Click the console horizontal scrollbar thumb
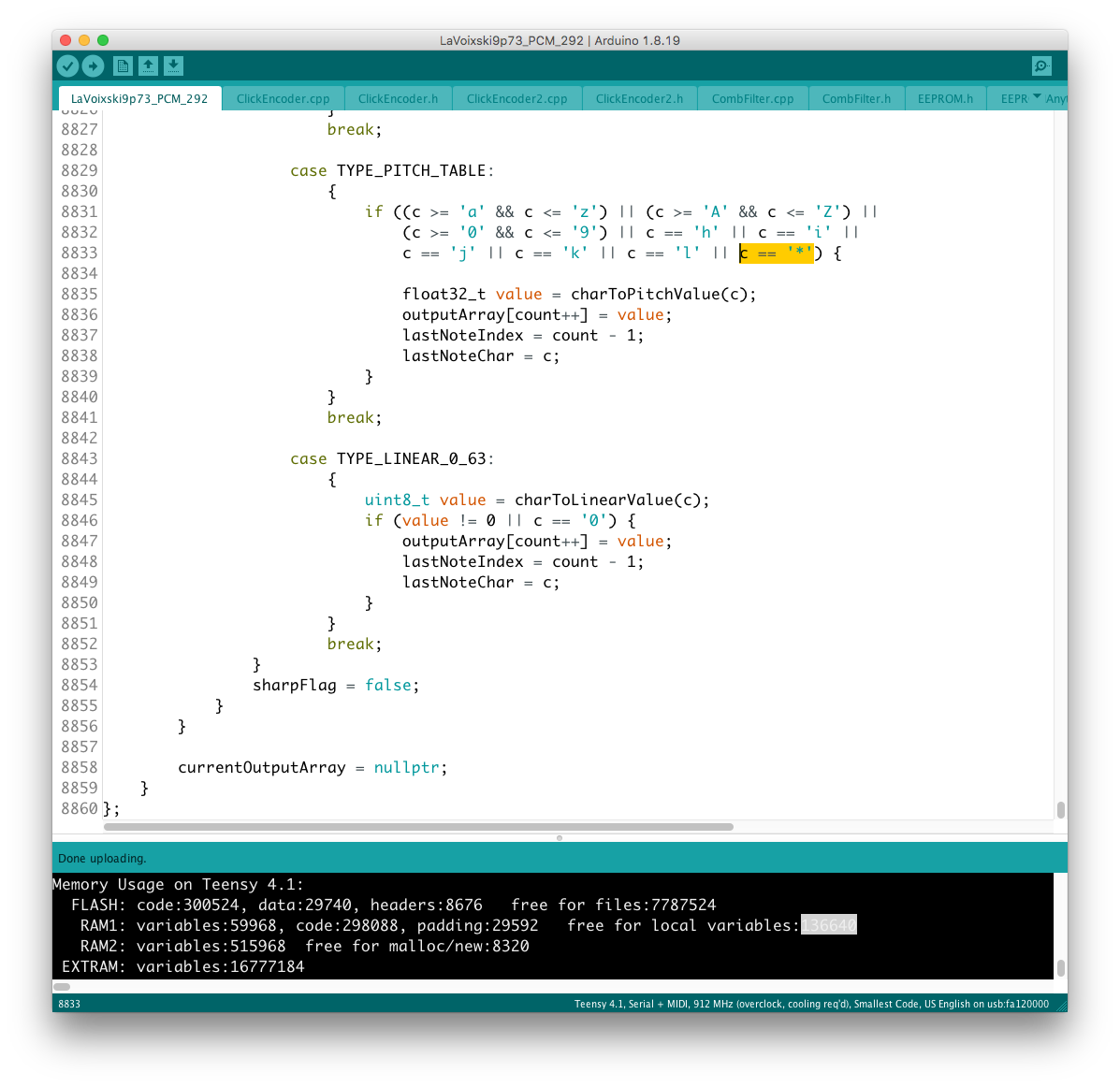 pos(62,986)
